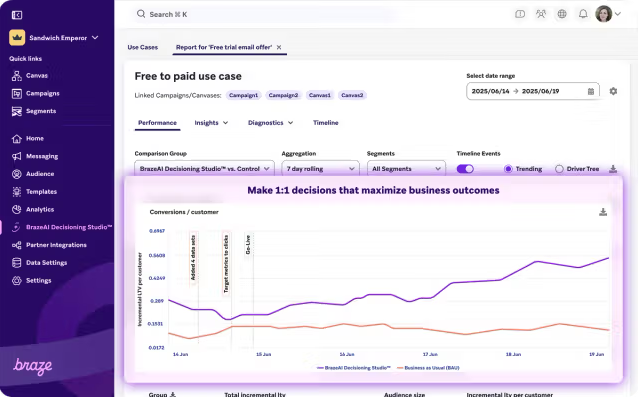
Task: Click the Search field
Action: (264, 14)
